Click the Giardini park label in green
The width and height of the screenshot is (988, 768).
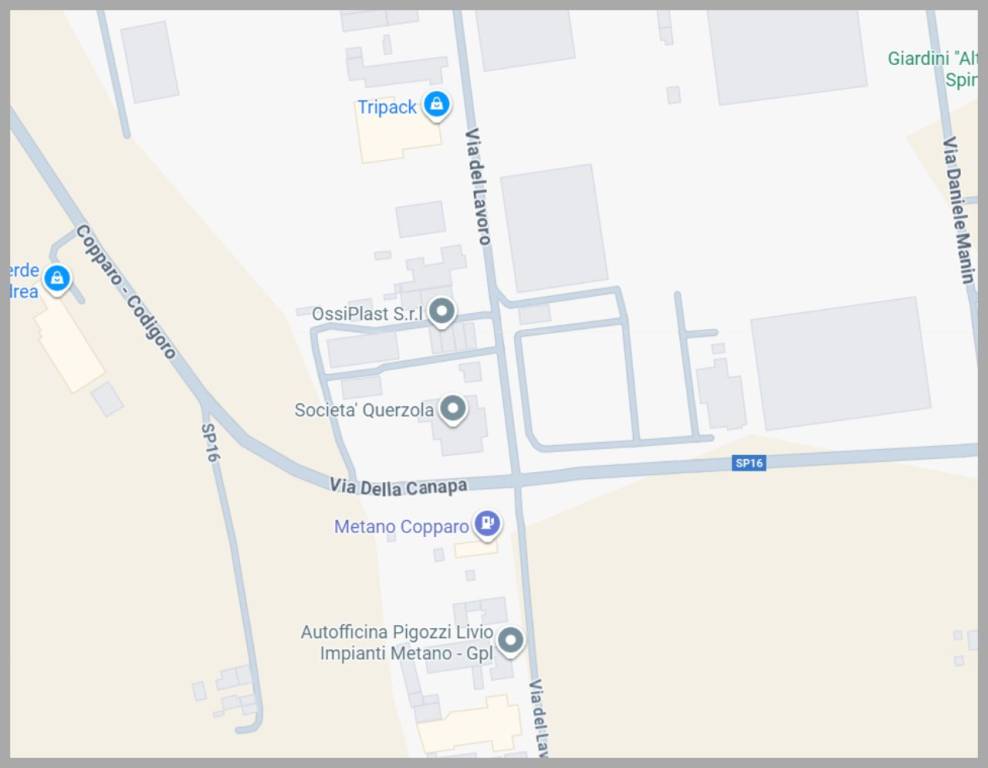pyautogui.click(x=933, y=69)
